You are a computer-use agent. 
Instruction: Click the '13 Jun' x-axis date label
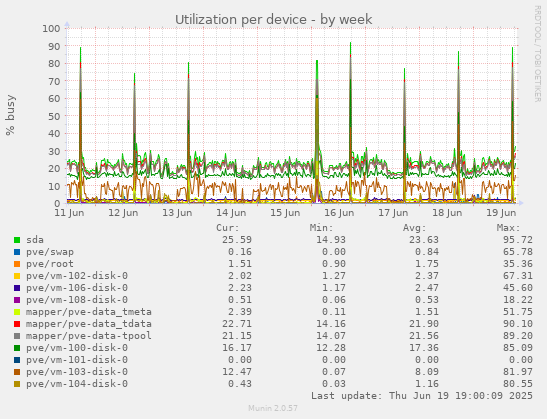tap(177, 213)
